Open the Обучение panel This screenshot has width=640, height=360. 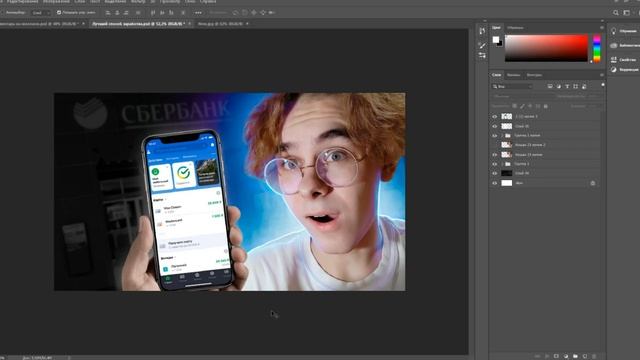624,31
